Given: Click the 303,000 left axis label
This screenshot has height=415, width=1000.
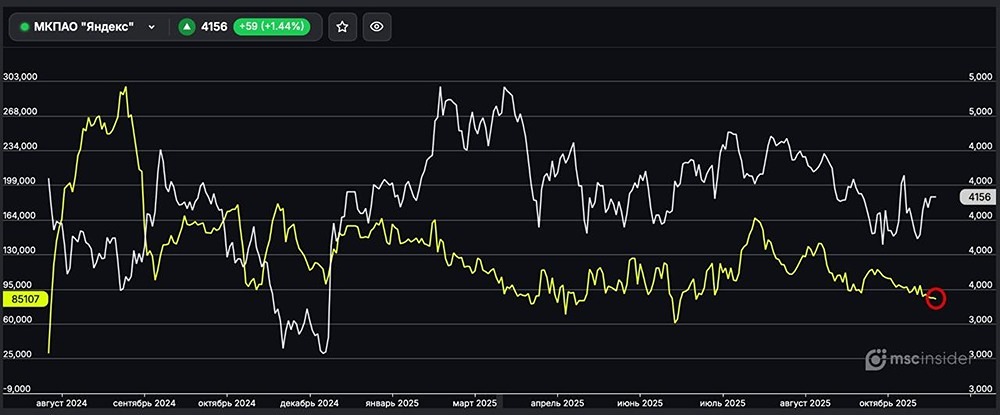Looking at the screenshot, I should 21,77.
